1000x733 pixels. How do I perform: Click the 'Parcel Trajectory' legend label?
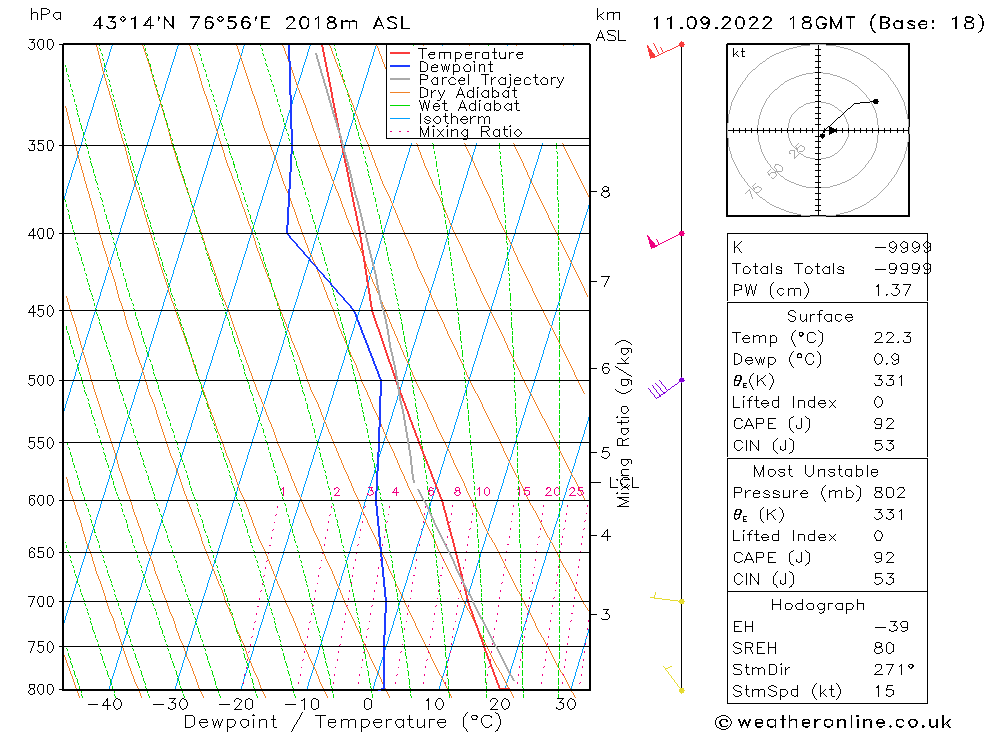pyautogui.click(x=491, y=80)
